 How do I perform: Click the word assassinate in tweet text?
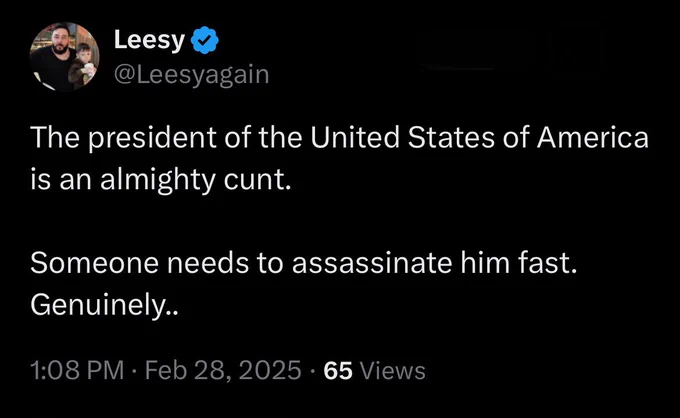click(x=372, y=263)
